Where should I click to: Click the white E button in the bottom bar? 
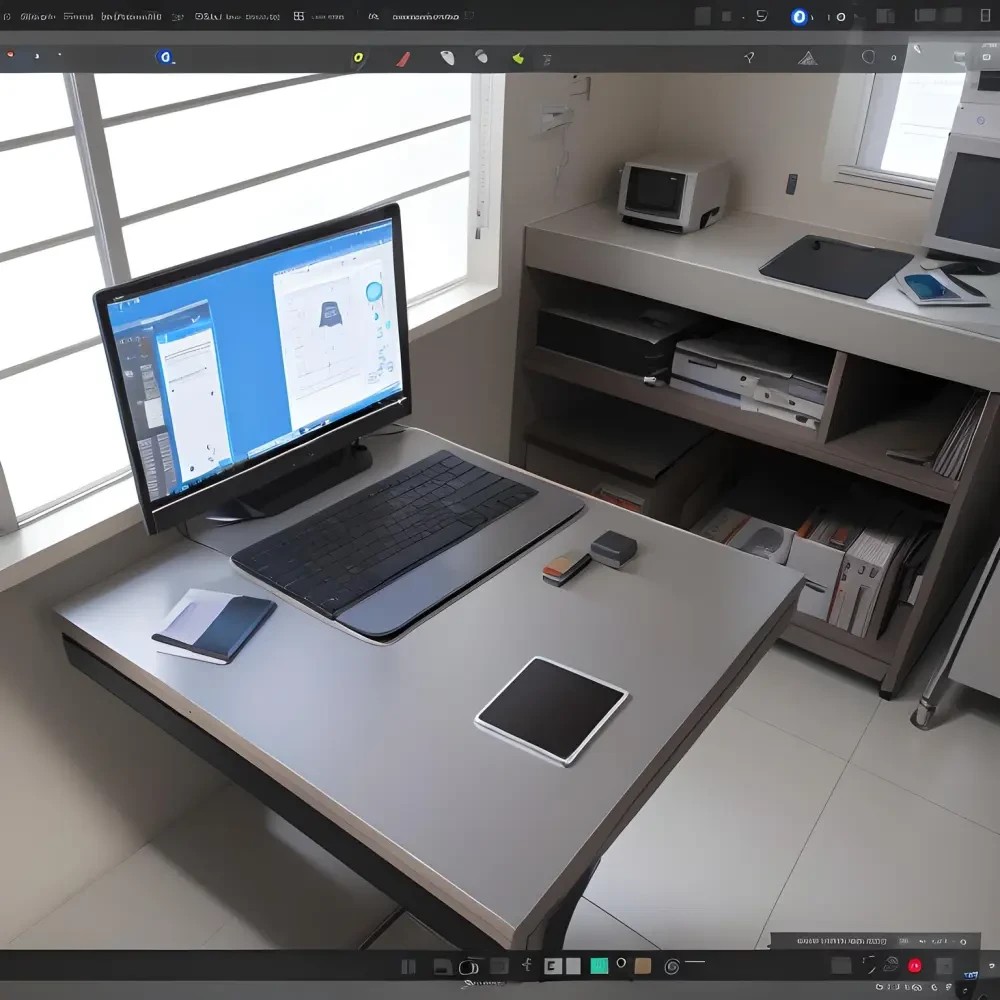[x=551, y=966]
